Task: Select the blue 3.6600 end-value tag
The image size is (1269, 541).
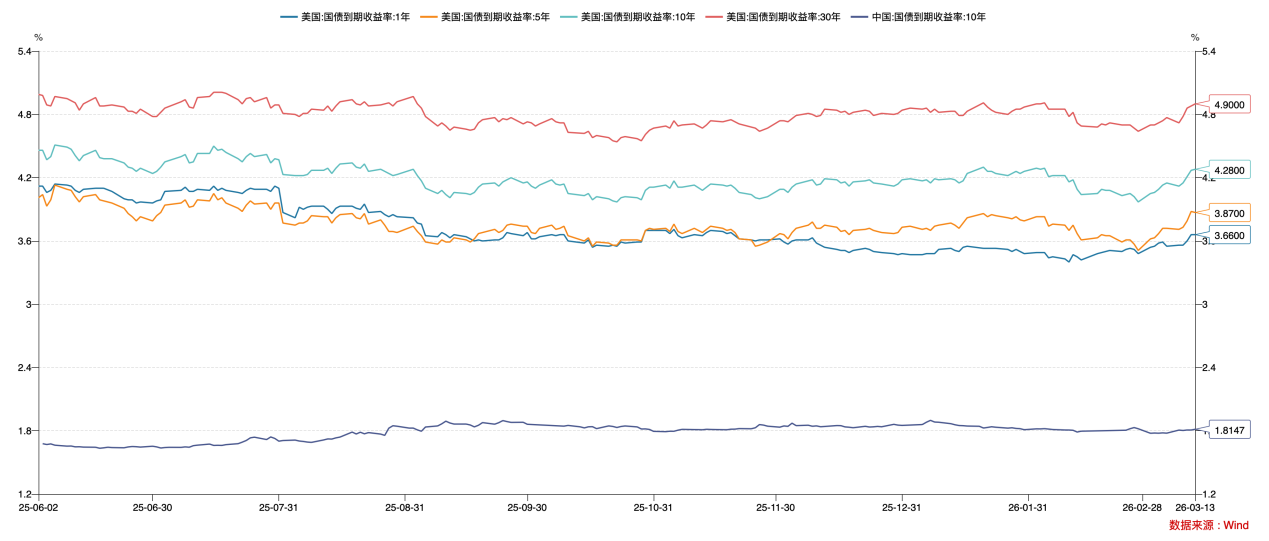Action: 1229,235
